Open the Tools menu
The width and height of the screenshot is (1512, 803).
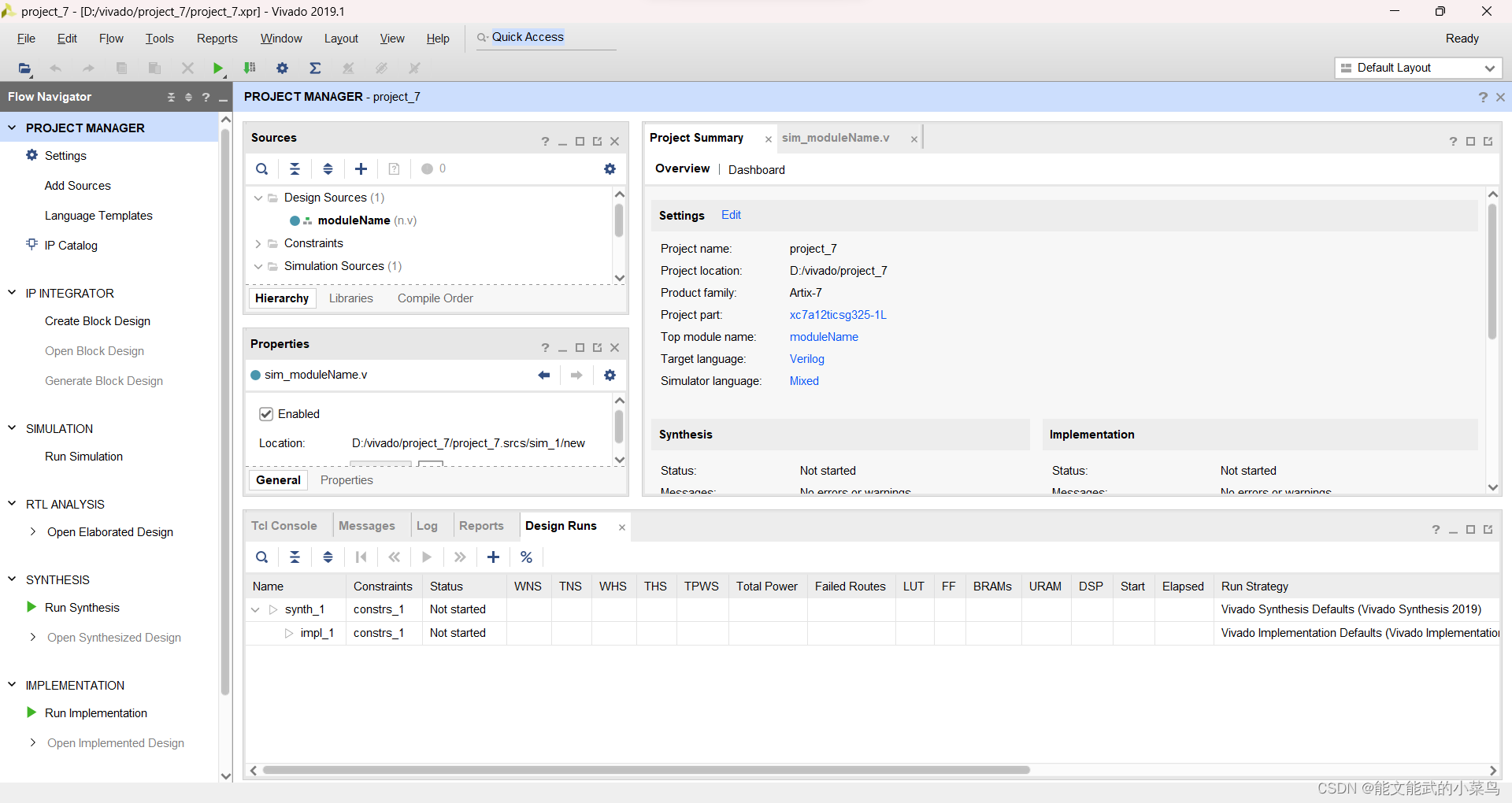click(x=159, y=39)
